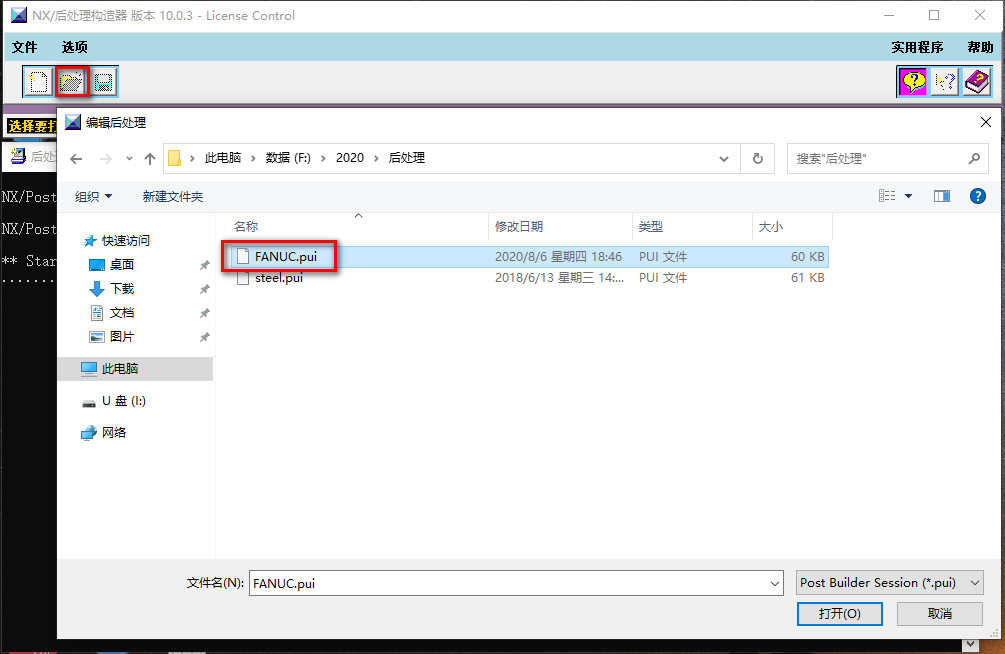Expand the view options dropdown arrow
Image resolution: width=1005 pixels, height=654 pixels.
click(x=908, y=197)
